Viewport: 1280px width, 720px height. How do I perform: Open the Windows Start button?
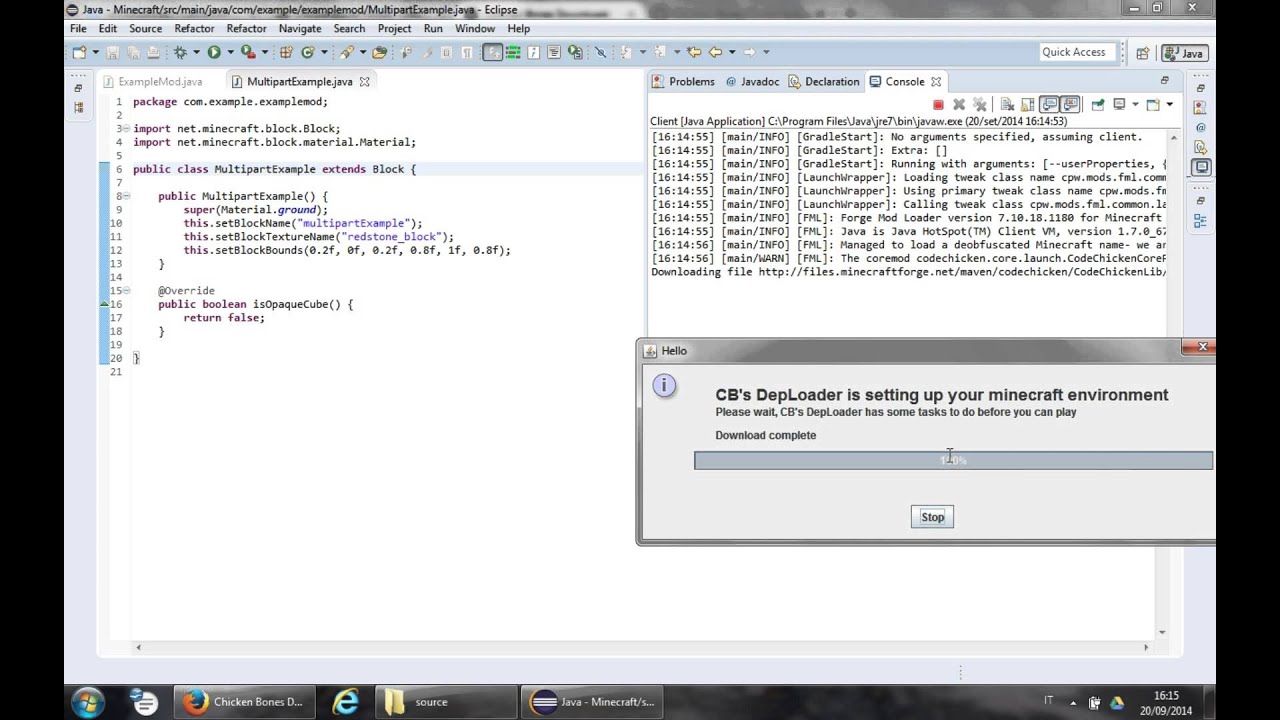pos(88,702)
